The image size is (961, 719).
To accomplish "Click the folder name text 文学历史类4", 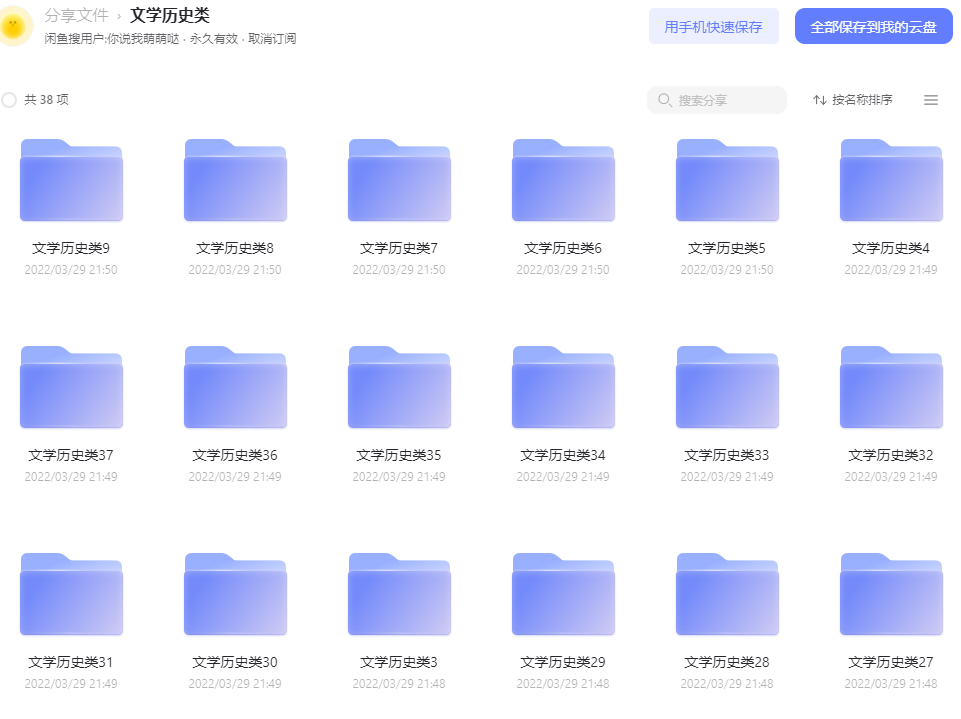I will pos(891,248).
